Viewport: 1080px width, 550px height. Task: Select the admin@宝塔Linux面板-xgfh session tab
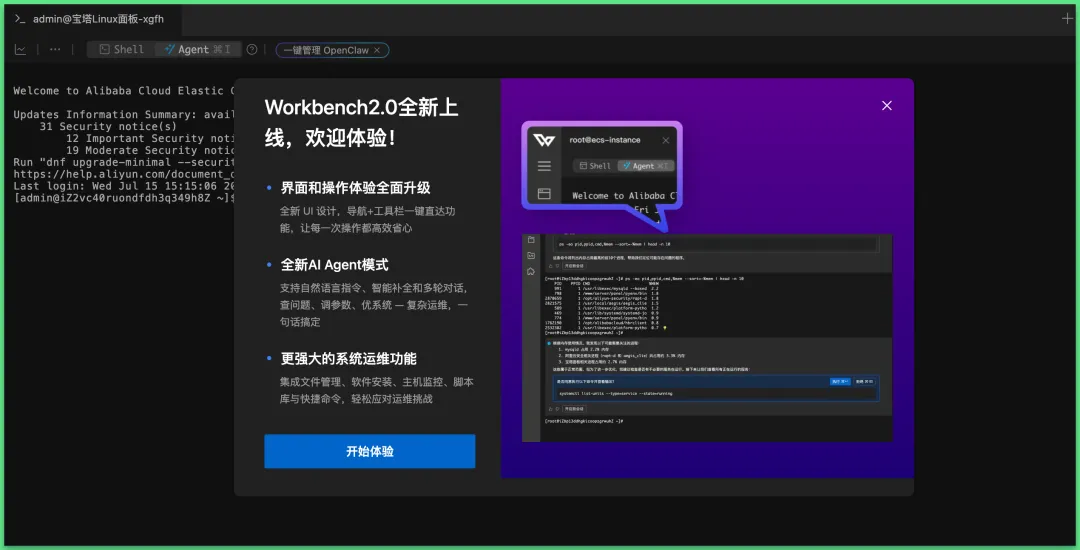coord(93,19)
